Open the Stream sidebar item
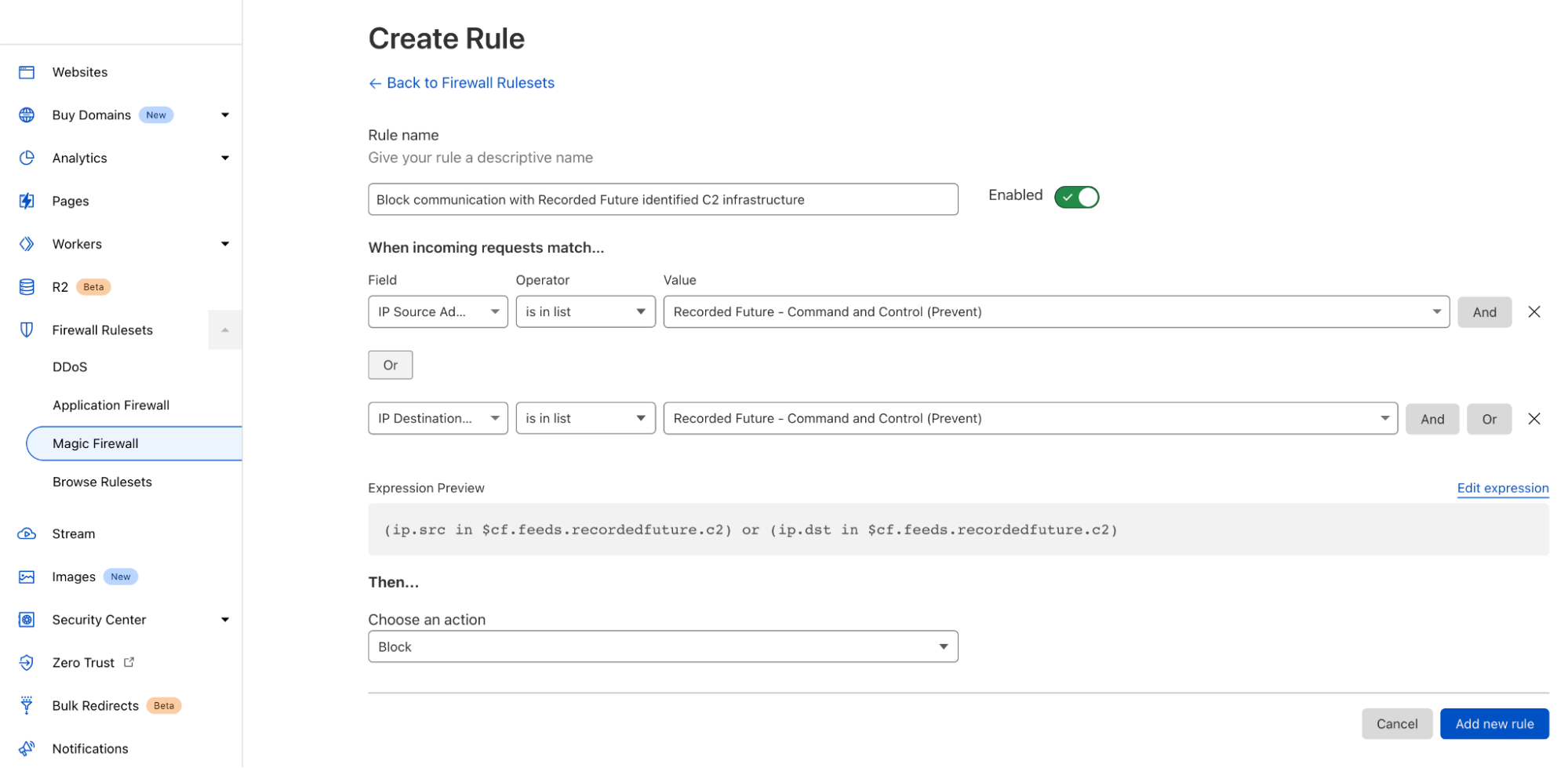This screenshot has height=768, width=1568. [74, 534]
